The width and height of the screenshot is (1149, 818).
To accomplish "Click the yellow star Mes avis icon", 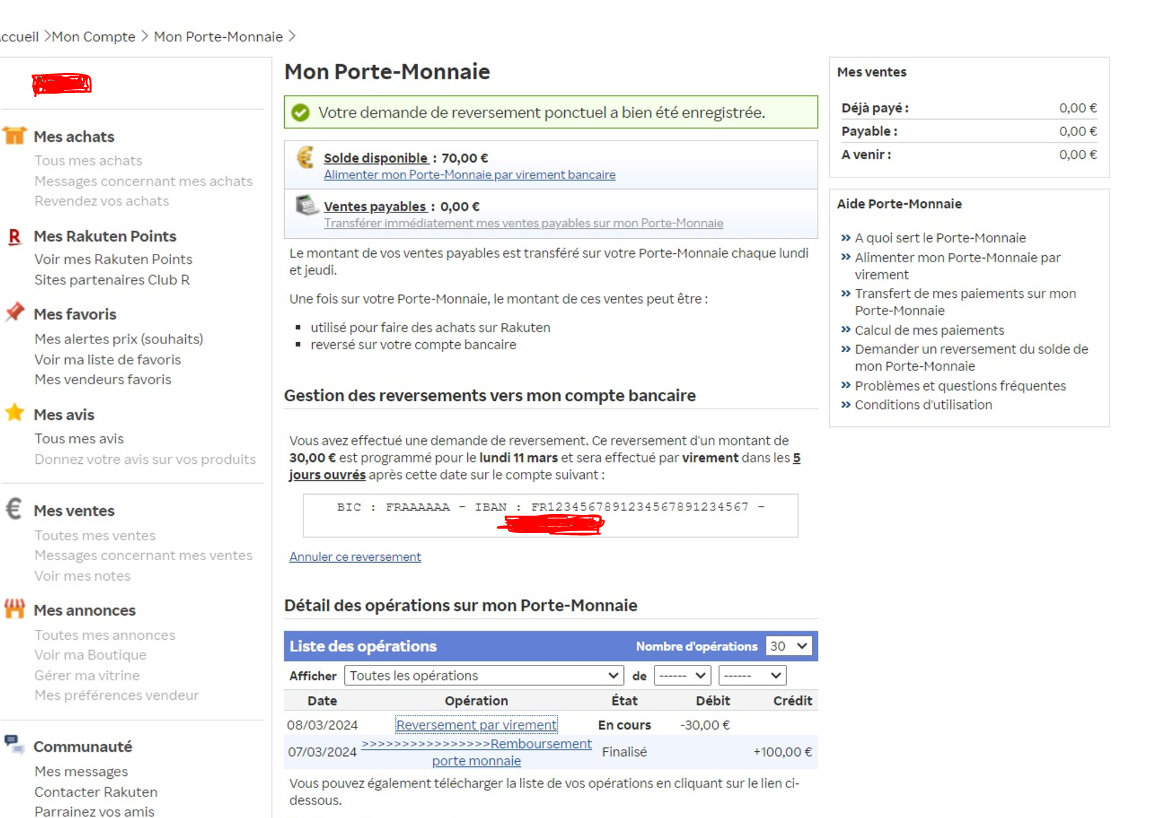I will pyautogui.click(x=14, y=413).
